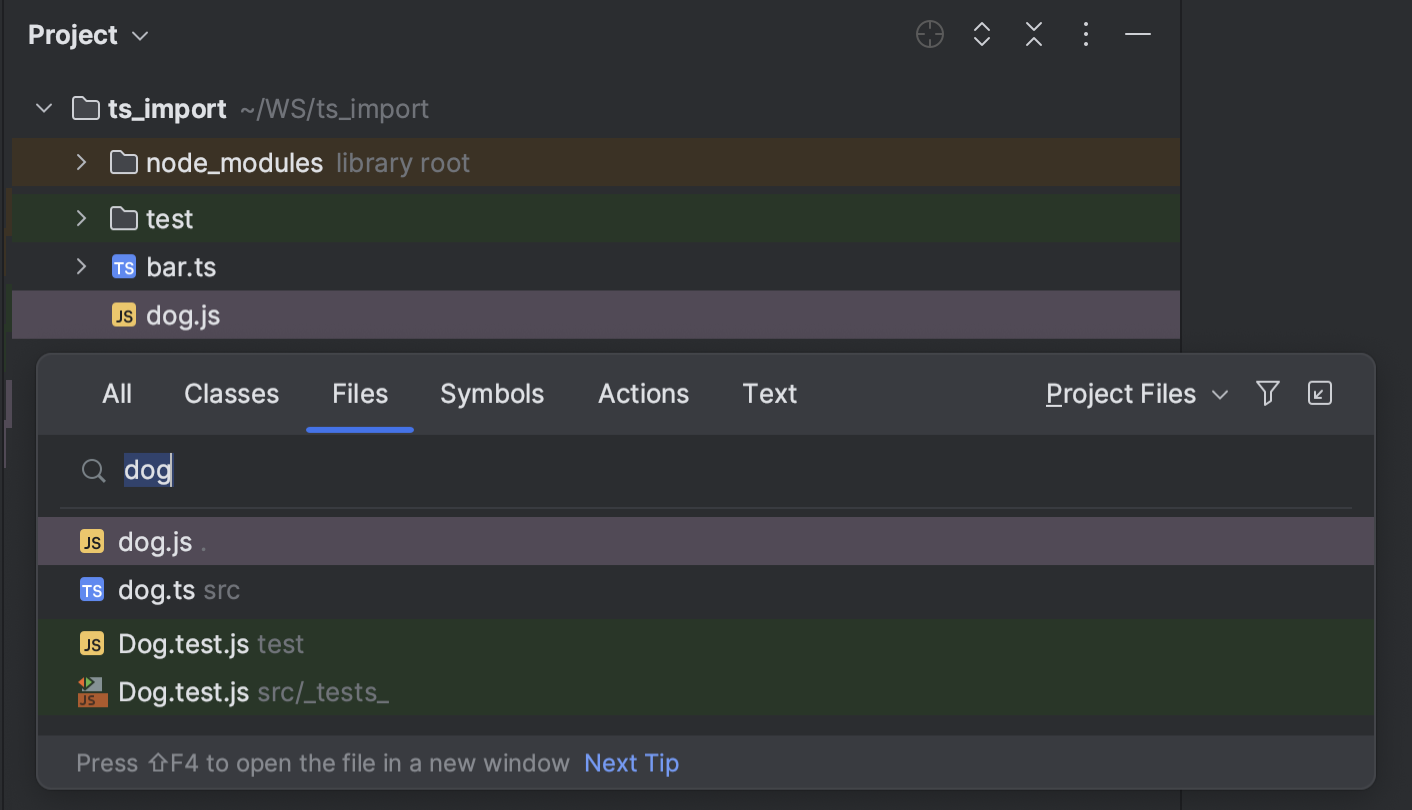1412x810 pixels.
Task: Switch to the Actions tab
Action: [x=643, y=393]
